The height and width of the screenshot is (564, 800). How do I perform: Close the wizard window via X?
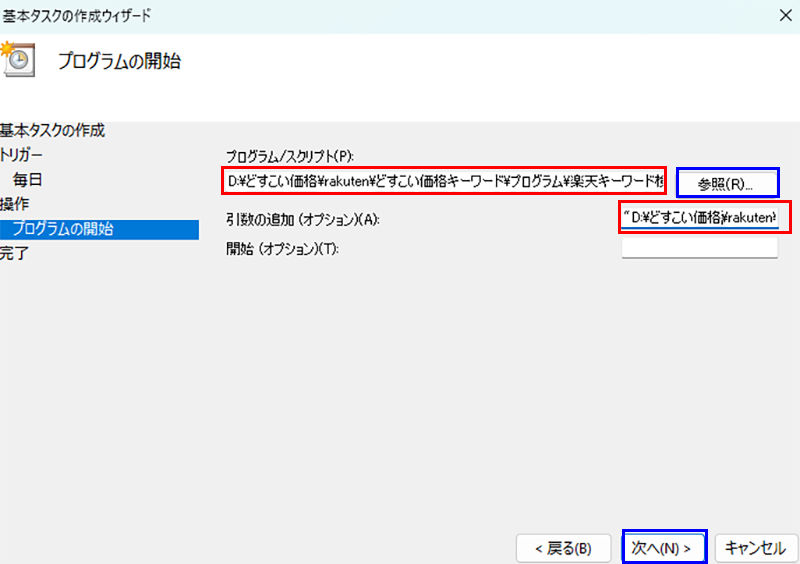pyautogui.click(x=786, y=16)
